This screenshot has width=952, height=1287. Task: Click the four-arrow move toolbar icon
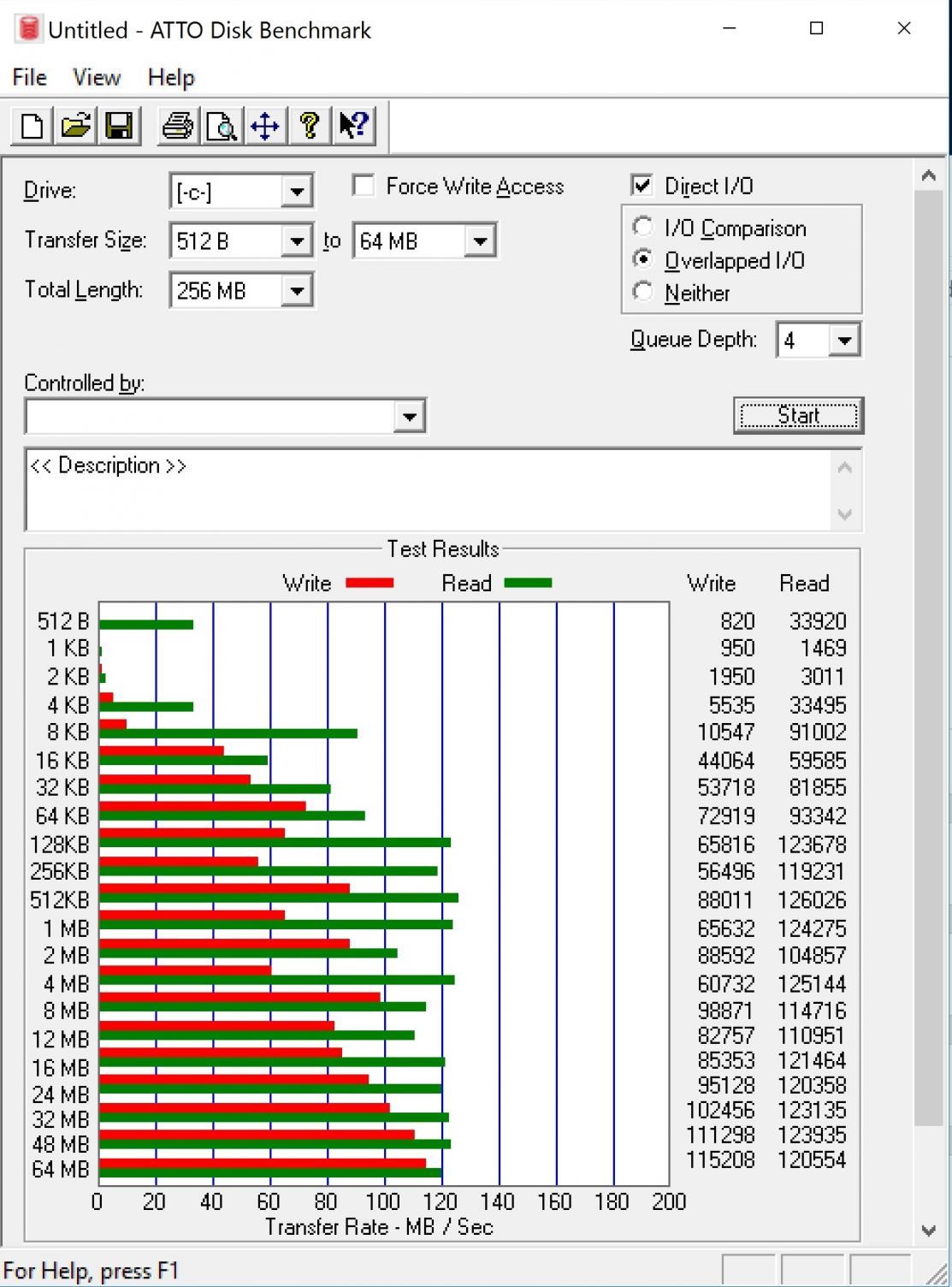(265, 126)
